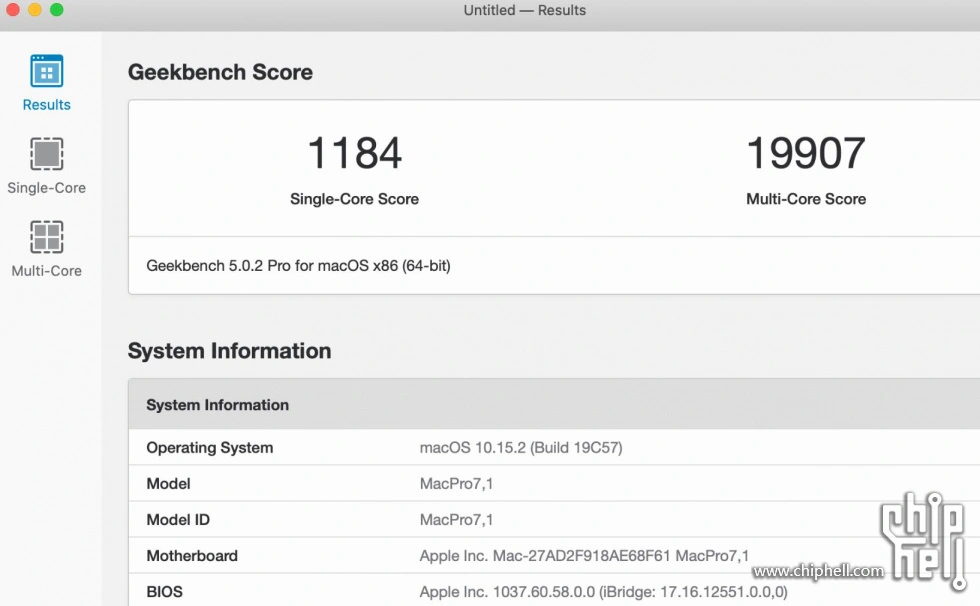The image size is (980, 606).
Task: Click the System Information section heading
Action: (229, 351)
